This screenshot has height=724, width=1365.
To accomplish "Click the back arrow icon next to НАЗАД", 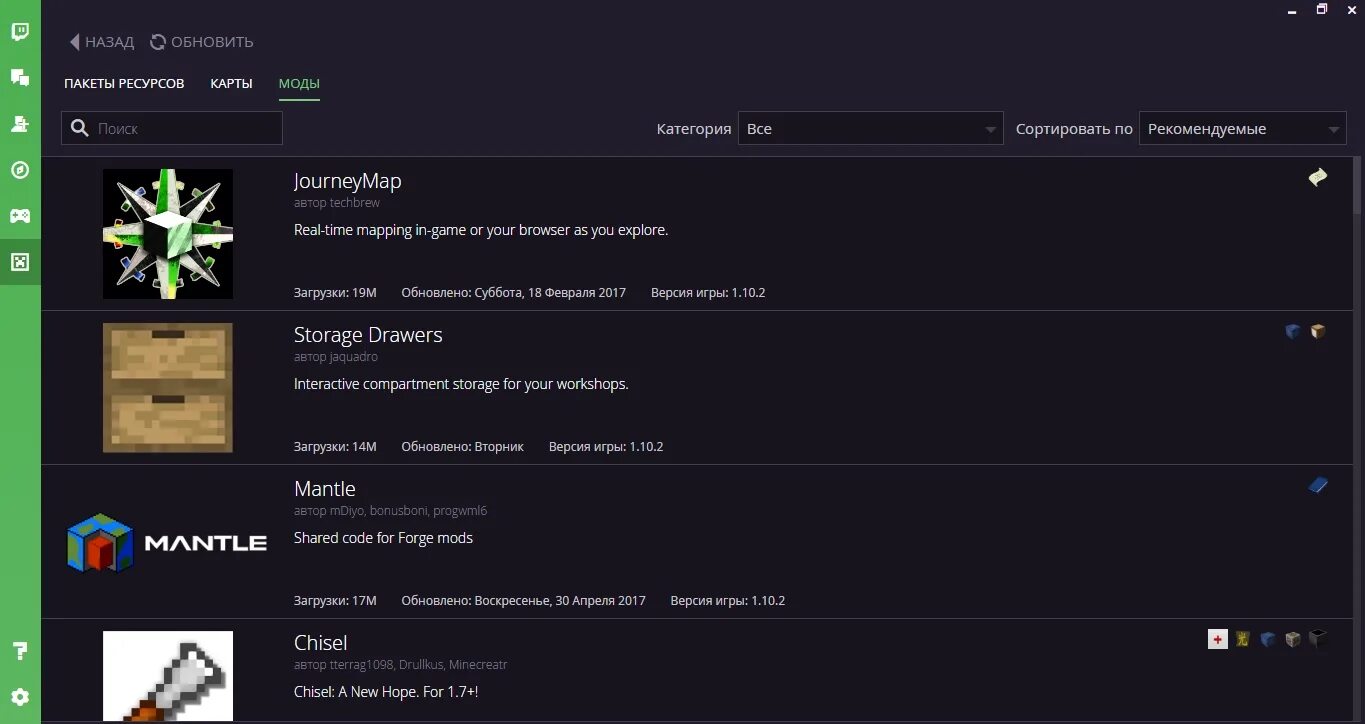I will [x=74, y=42].
